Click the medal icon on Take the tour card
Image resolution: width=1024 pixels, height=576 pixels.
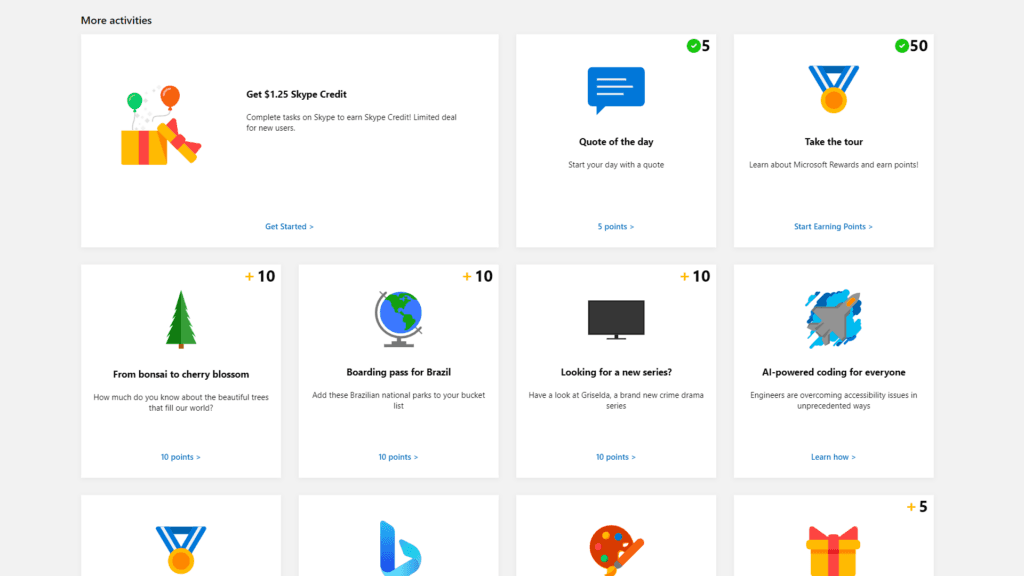coord(833,90)
